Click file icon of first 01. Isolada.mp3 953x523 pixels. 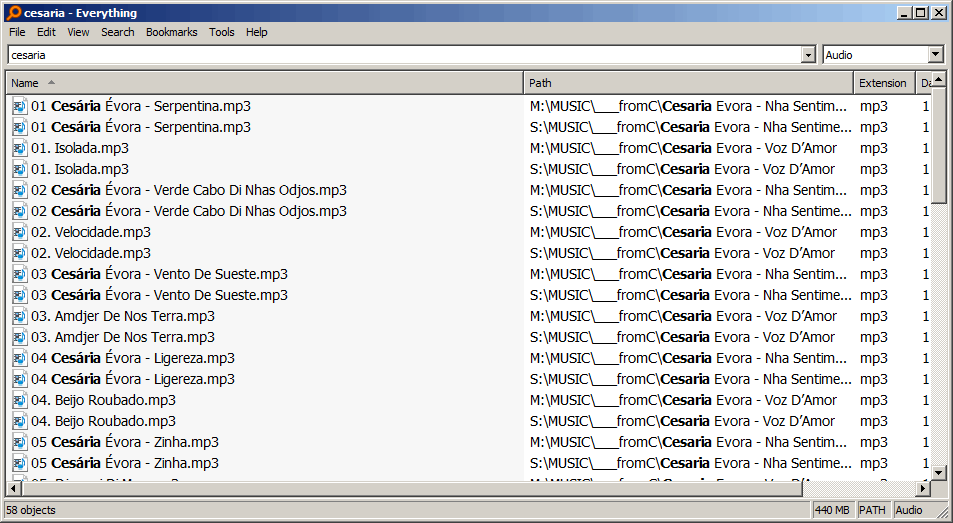(20, 148)
